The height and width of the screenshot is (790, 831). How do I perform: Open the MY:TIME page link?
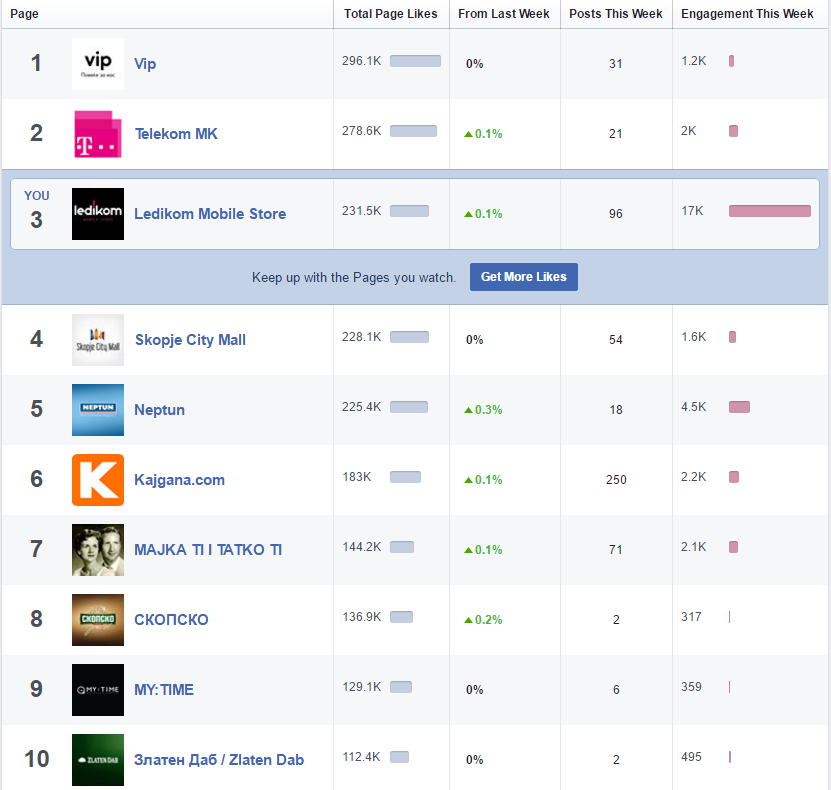164,689
